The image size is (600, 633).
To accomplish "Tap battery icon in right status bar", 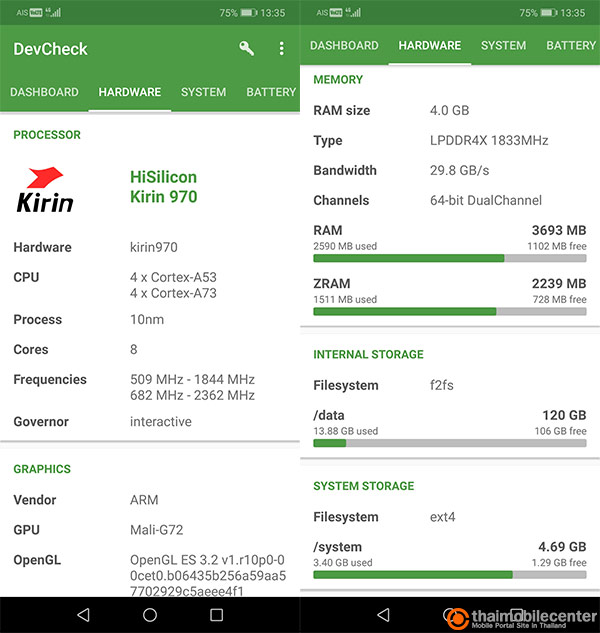I will [549, 13].
